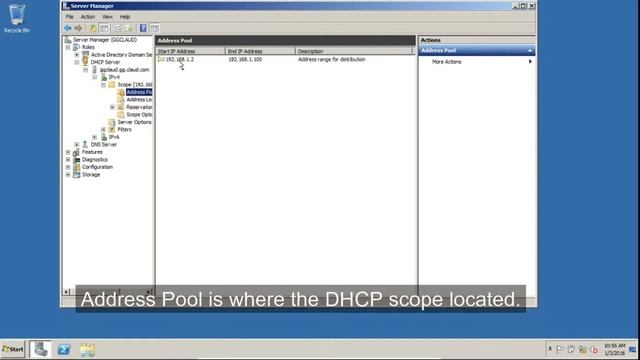Image resolution: width=640 pixels, height=360 pixels.
Task: Click Show Desktop button at taskbar end
Action: point(633,349)
